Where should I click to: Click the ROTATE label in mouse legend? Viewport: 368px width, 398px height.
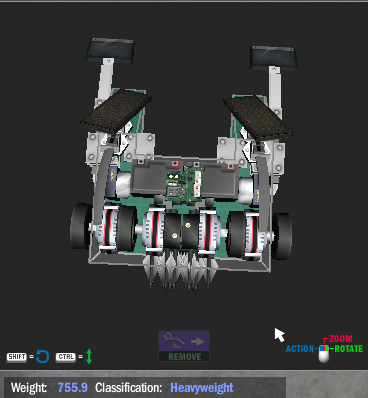pos(348,349)
